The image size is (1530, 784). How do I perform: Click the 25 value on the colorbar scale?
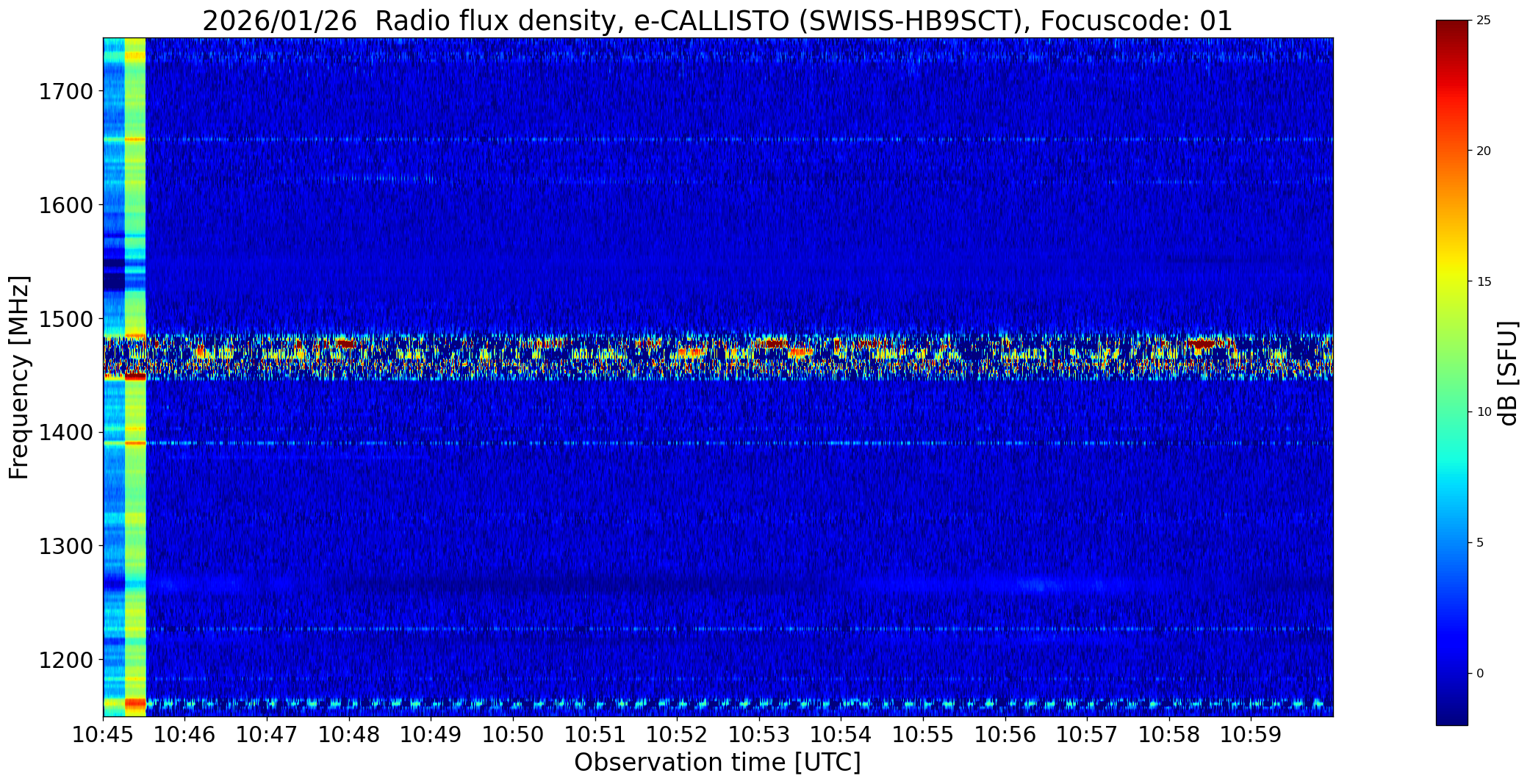click(x=1484, y=21)
